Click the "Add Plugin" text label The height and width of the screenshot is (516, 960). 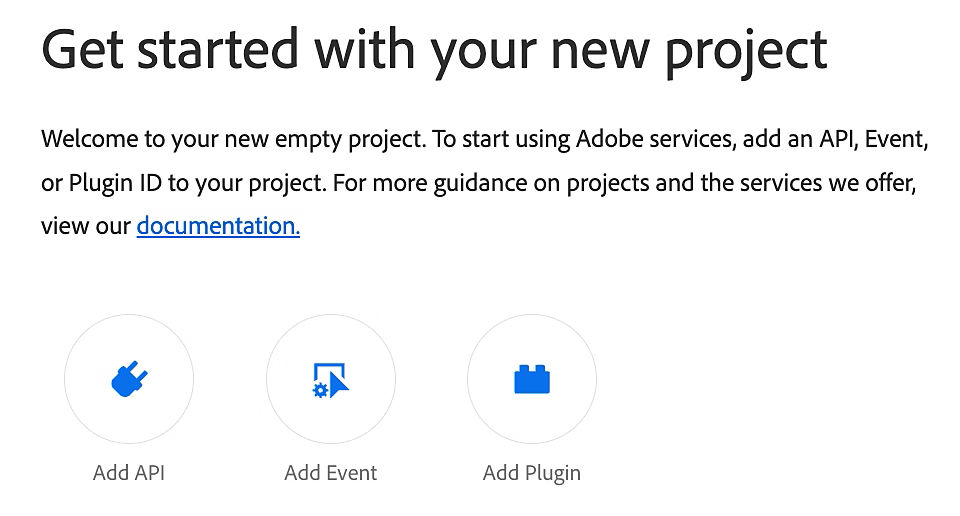pos(531,473)
